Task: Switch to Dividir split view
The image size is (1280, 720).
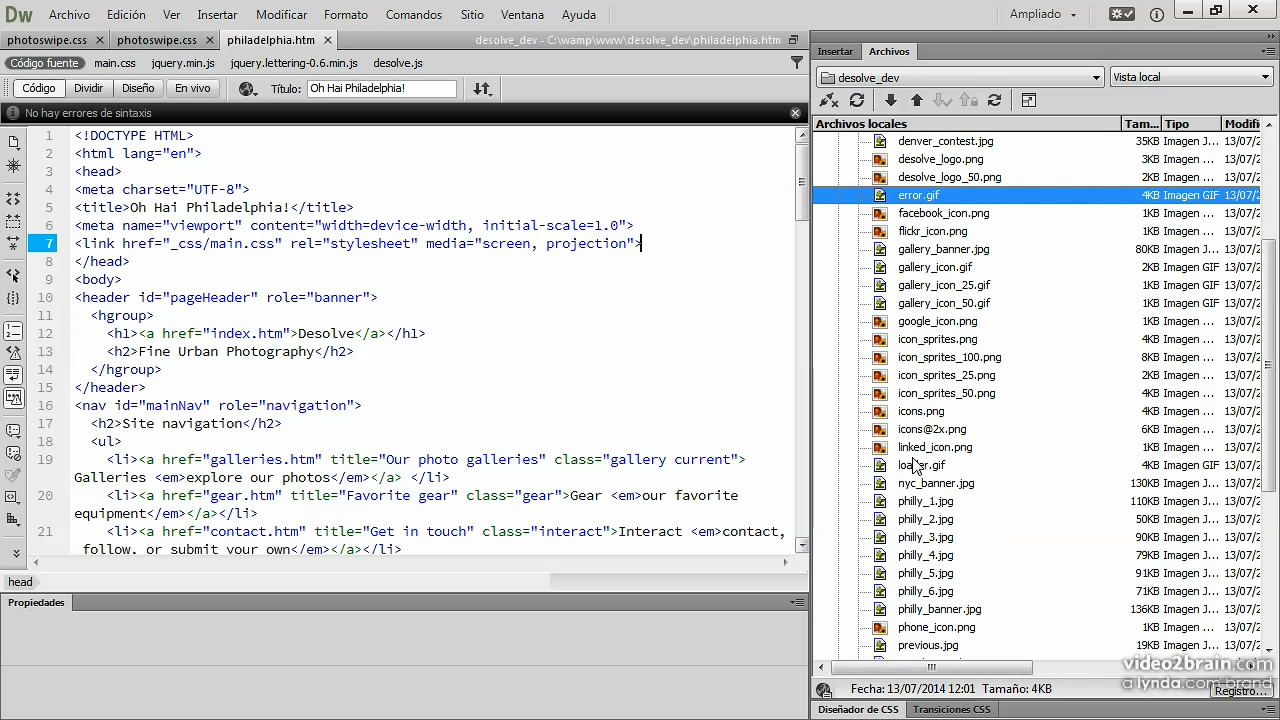Action: click(88, 88)
